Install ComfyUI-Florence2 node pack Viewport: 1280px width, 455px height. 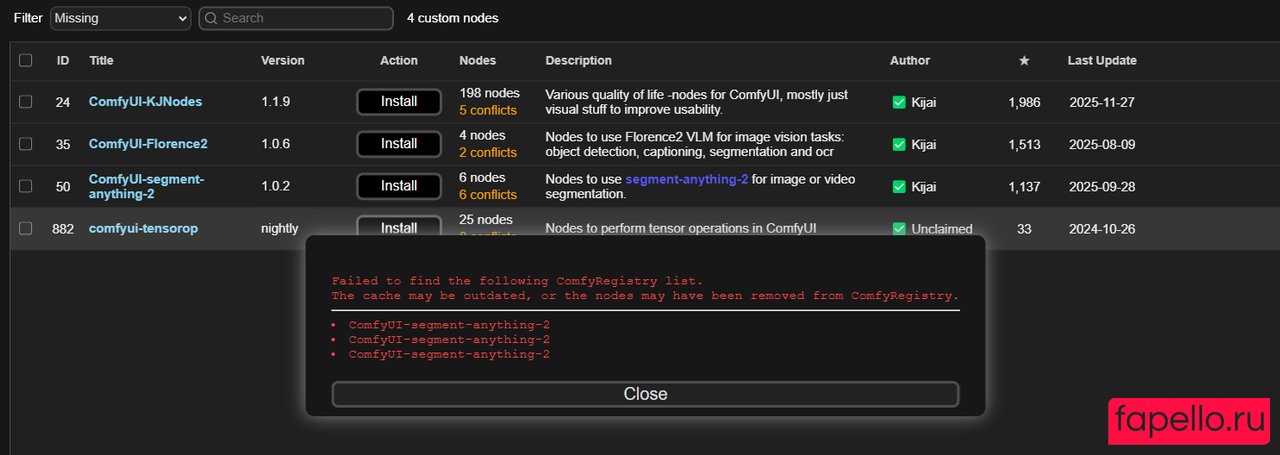(x=399, y=144)
